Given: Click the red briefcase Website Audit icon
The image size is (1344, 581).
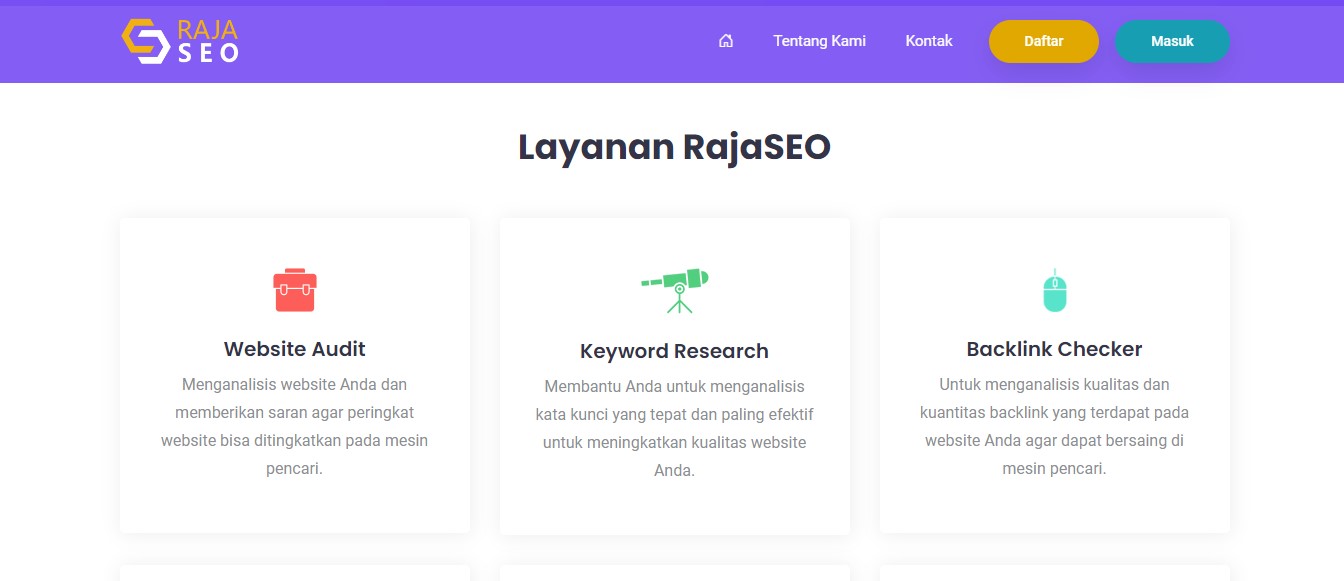Looking at the screenshot, I should point(295,290).
